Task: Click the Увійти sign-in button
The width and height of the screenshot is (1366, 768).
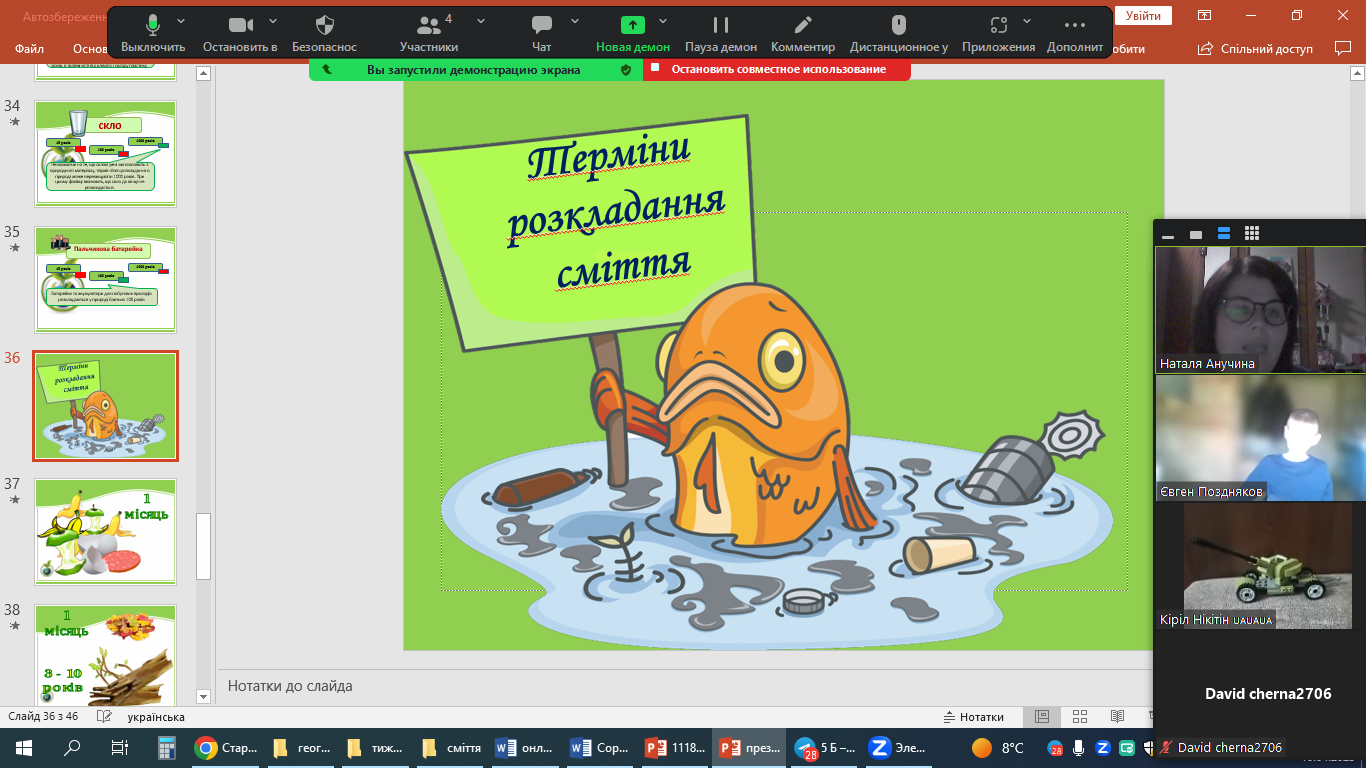Action: (1143, 15)
